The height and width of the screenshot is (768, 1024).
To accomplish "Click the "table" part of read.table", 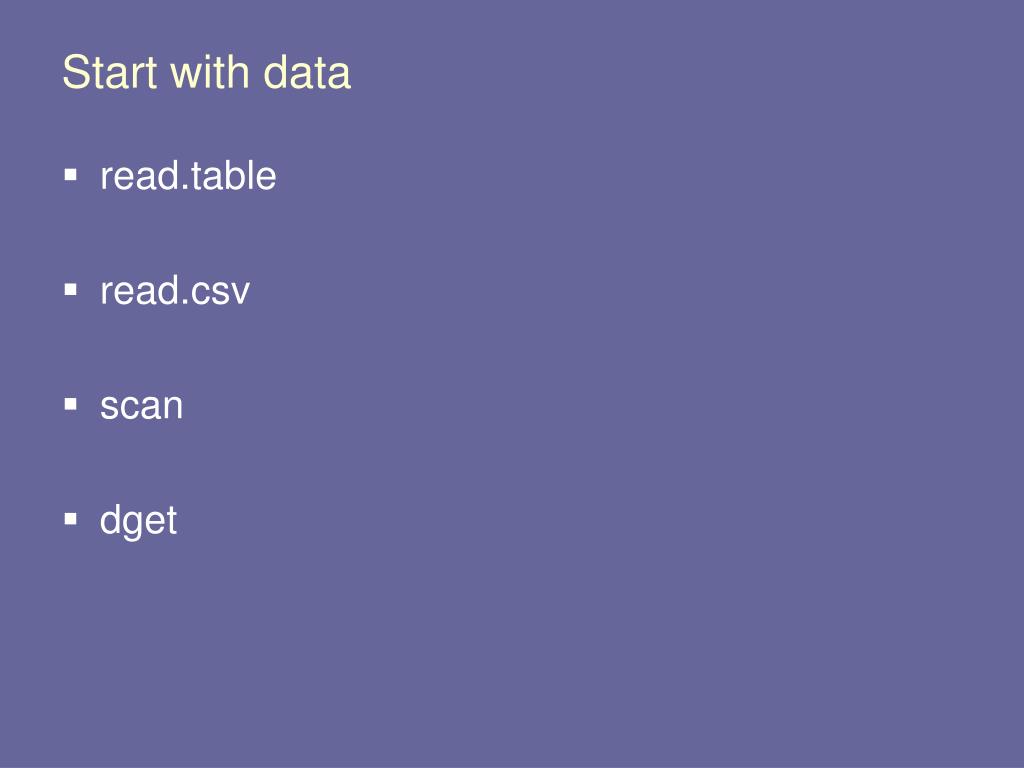I will pos(234,176).
